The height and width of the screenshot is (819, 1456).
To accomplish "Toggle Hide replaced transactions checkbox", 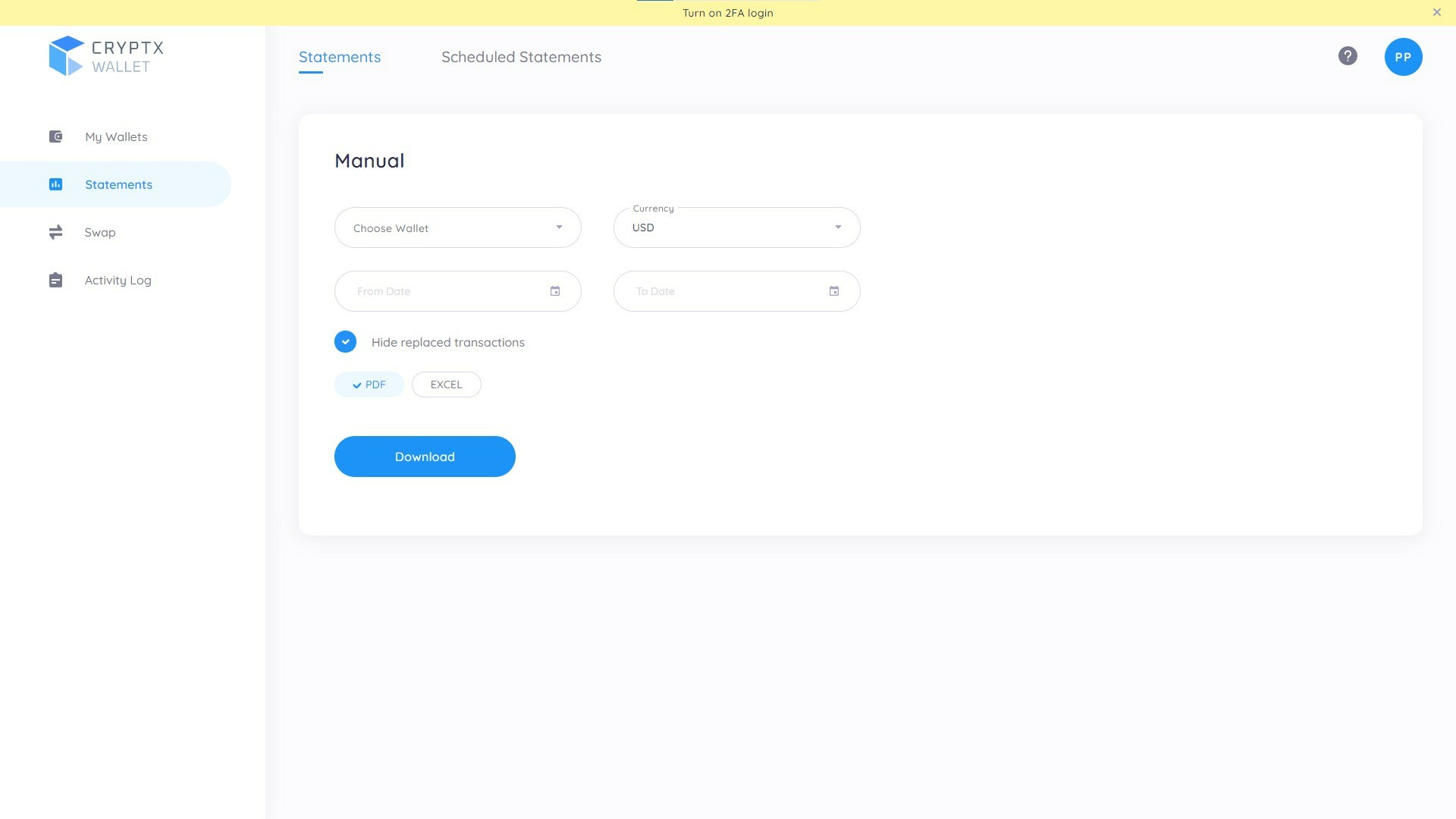I will (345, 341).
